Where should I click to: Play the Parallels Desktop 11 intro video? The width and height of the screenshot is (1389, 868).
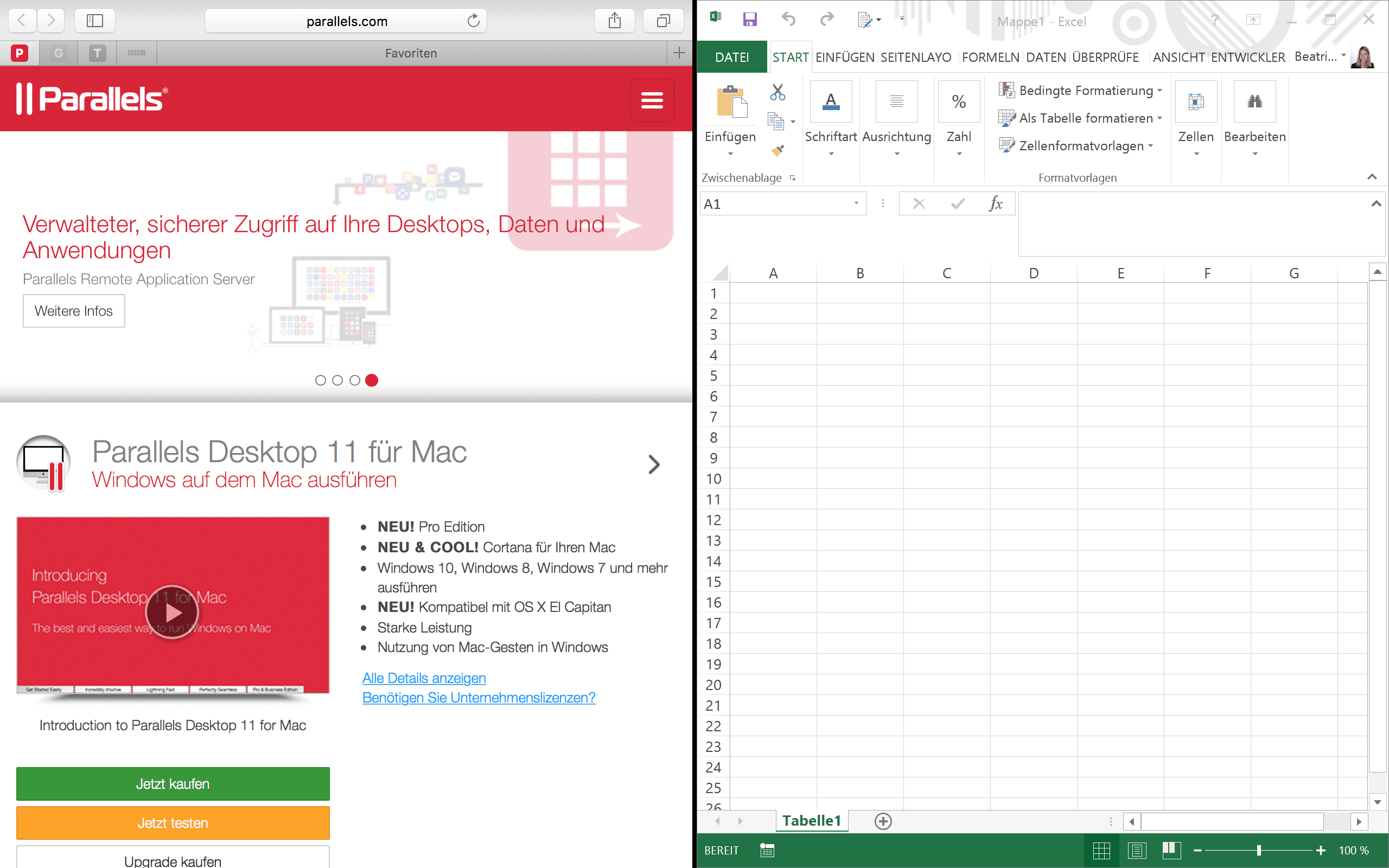(172, 612)
